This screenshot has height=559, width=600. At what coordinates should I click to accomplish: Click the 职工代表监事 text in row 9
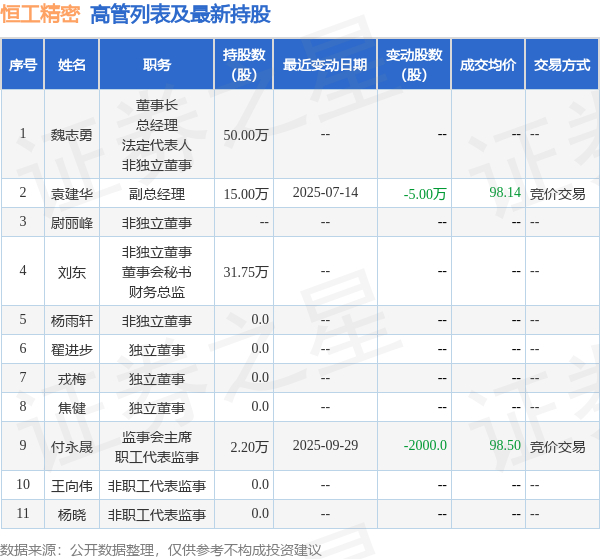tap(157, 456)
